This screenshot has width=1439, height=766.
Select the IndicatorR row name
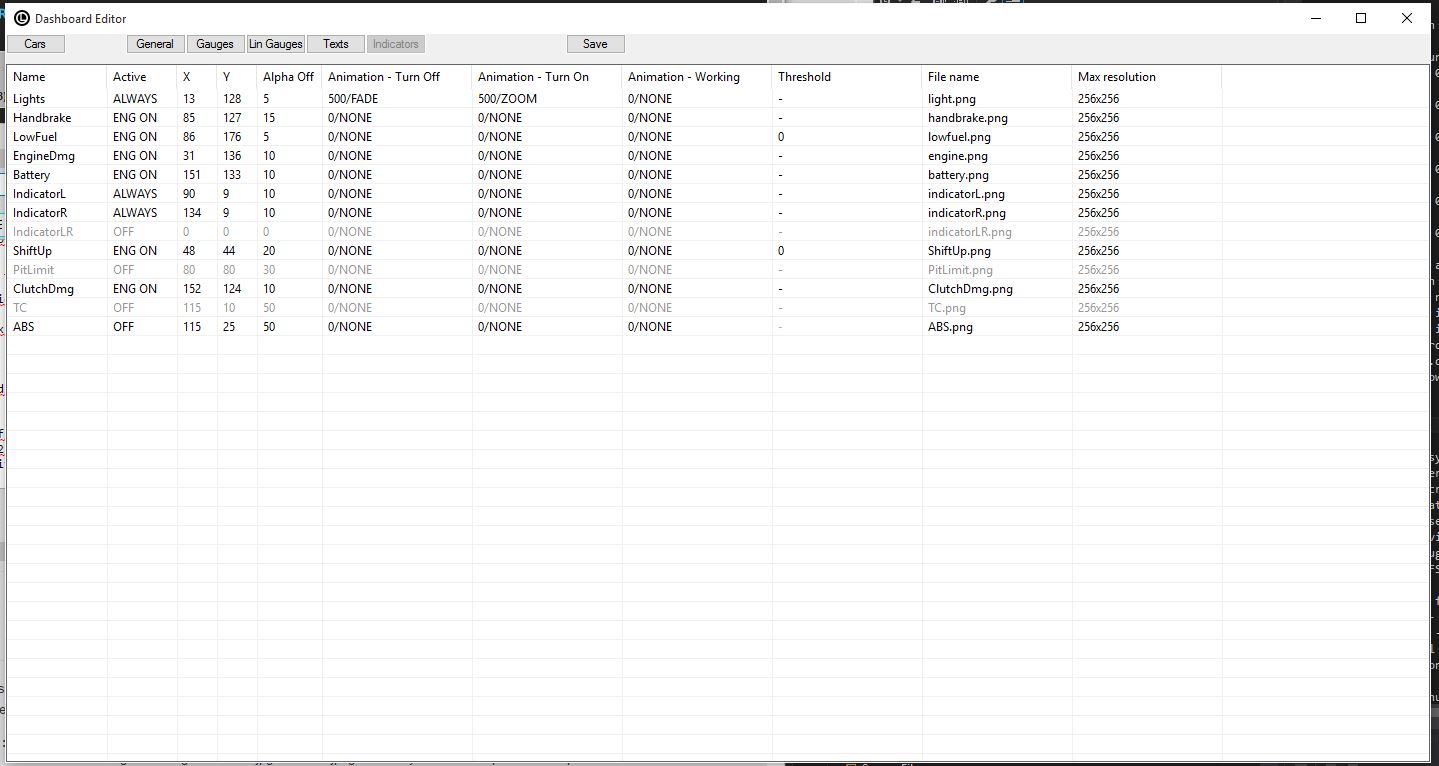pyautogui.click(x=40, y=213)
